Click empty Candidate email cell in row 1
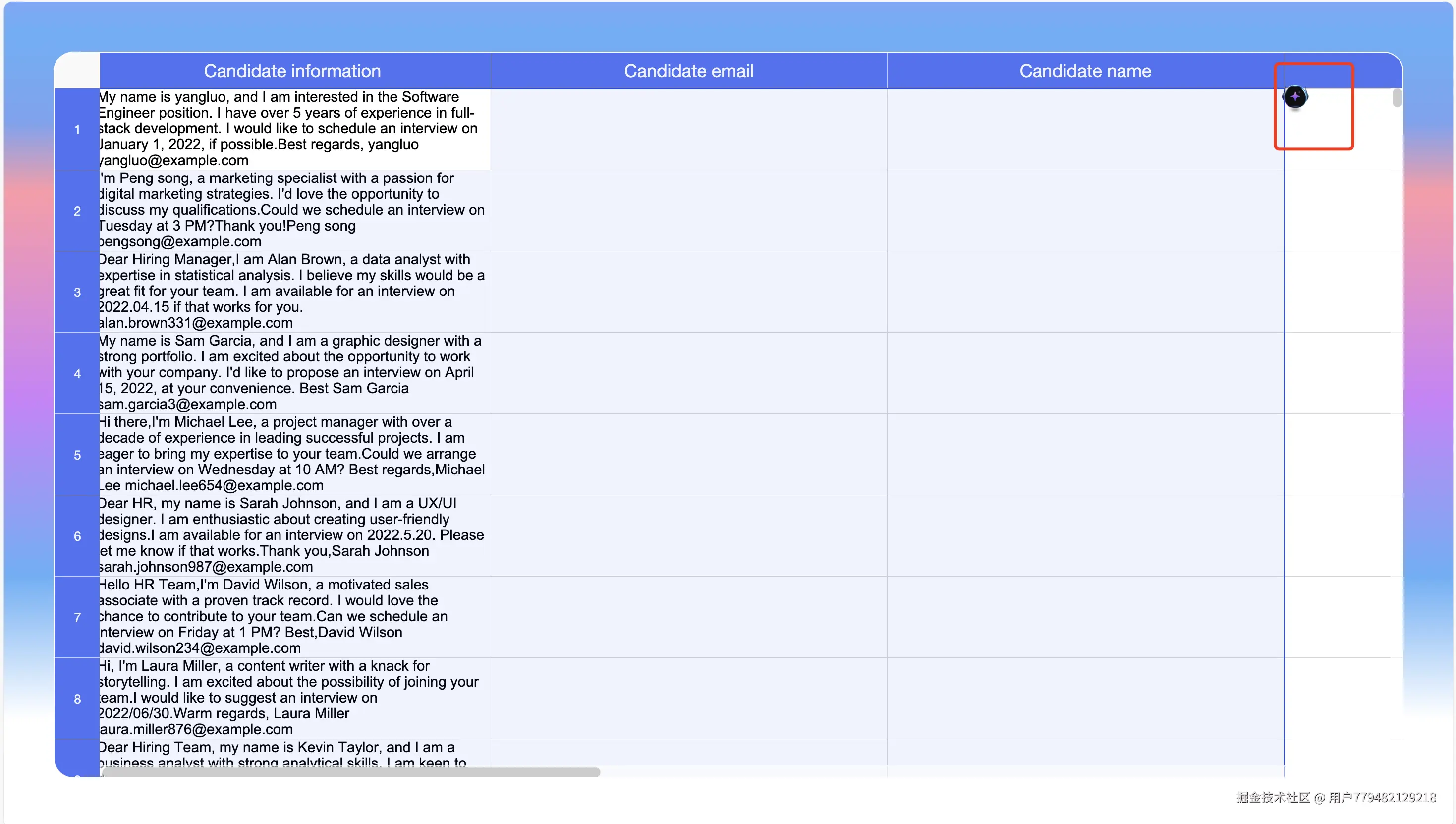This screenshot has height=824, width=1456. (688, 129)
